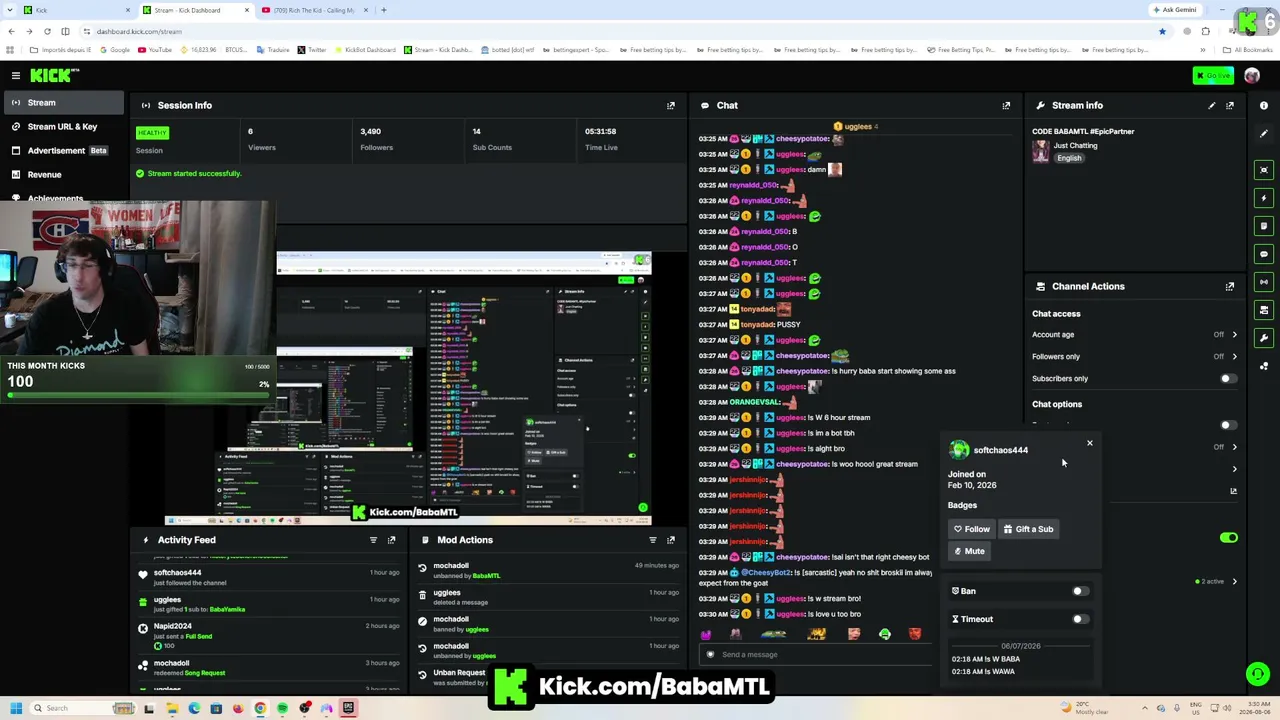Screen dimensions: 1280x720
Task: Click the Ask Gemini button in Chrome
Action: [1175, 10]
